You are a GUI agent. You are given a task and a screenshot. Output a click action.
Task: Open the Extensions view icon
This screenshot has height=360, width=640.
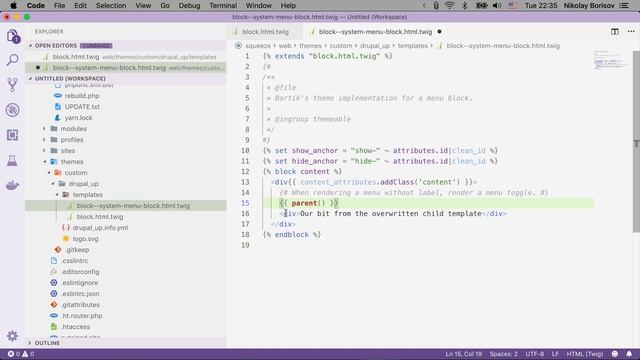13,135
